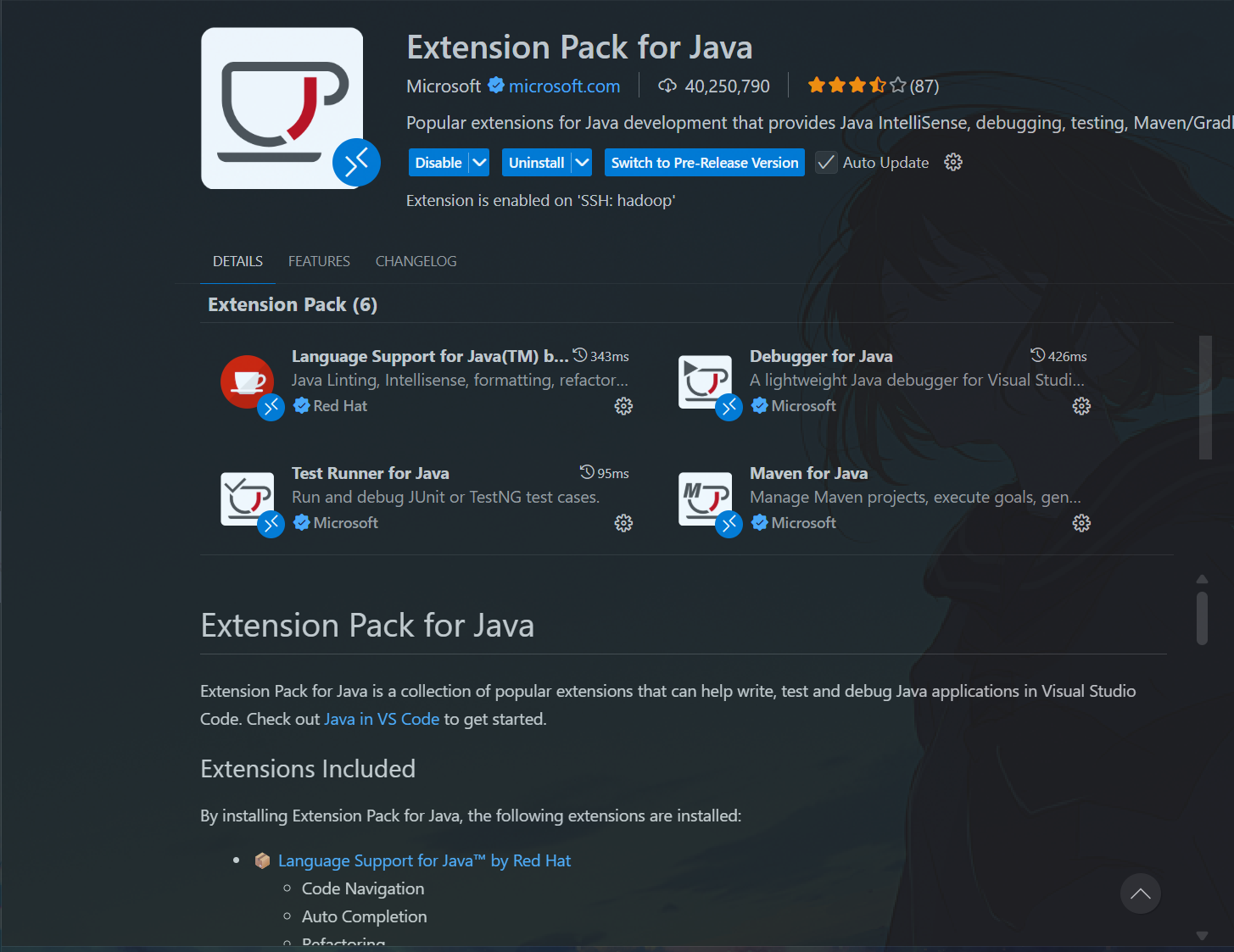The height and width of the screenshot is (952, 1234).
Task: Click the Language Support for Java(TM) title
Action: click(x=430, y=356)
